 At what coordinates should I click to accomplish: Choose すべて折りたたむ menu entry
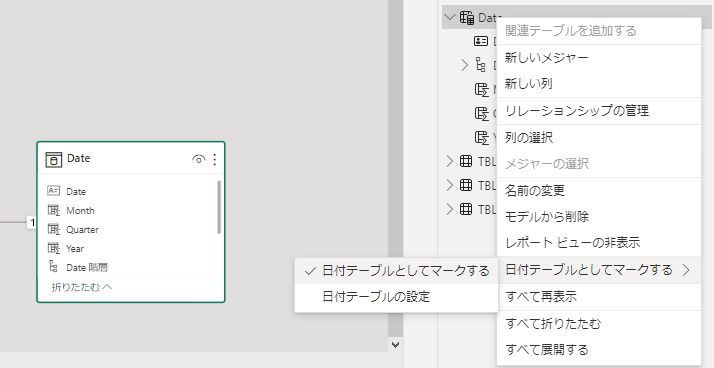coord(598,324)
